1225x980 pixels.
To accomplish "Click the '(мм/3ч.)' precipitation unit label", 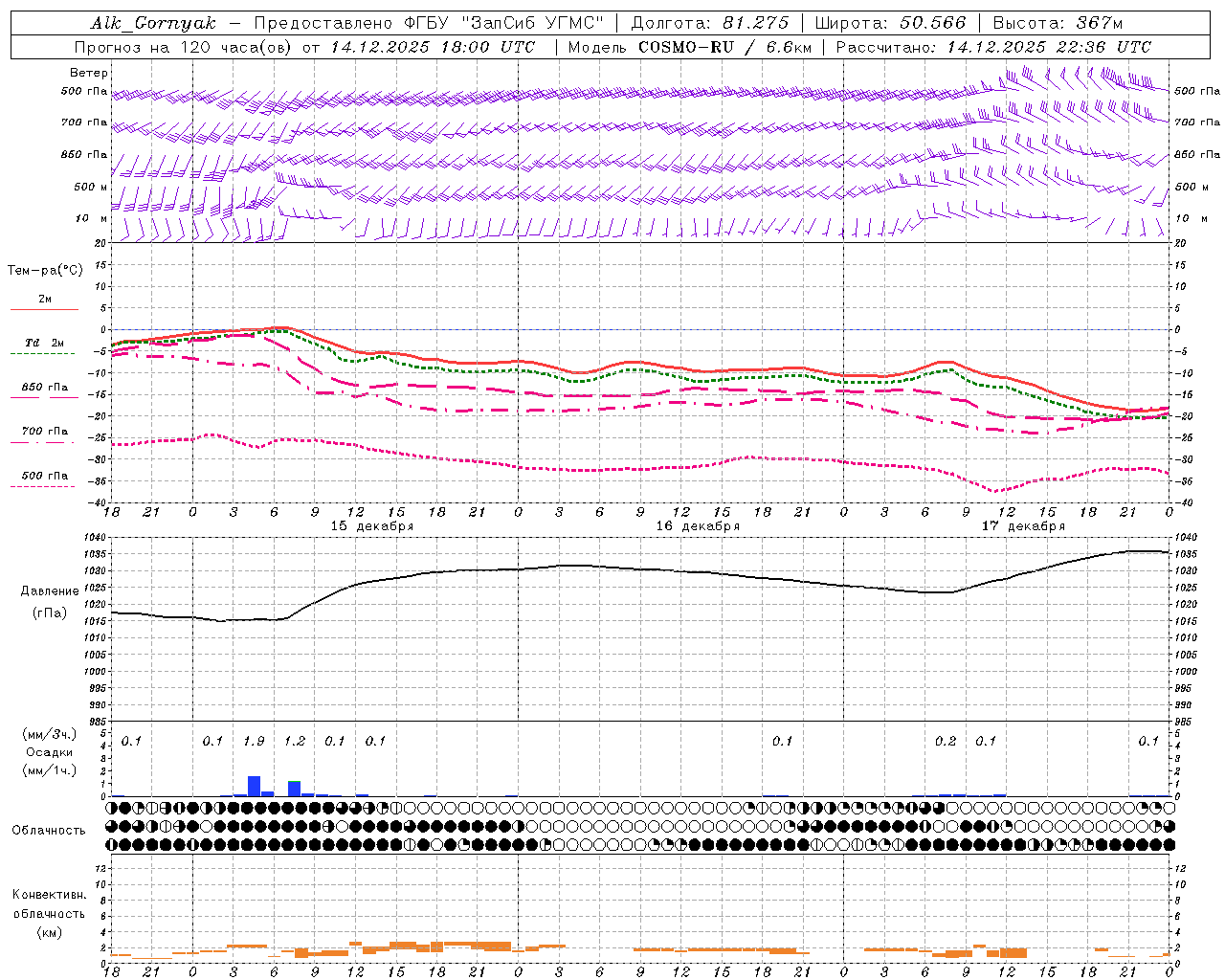I will pyautogui.click(x=49, y=734).
